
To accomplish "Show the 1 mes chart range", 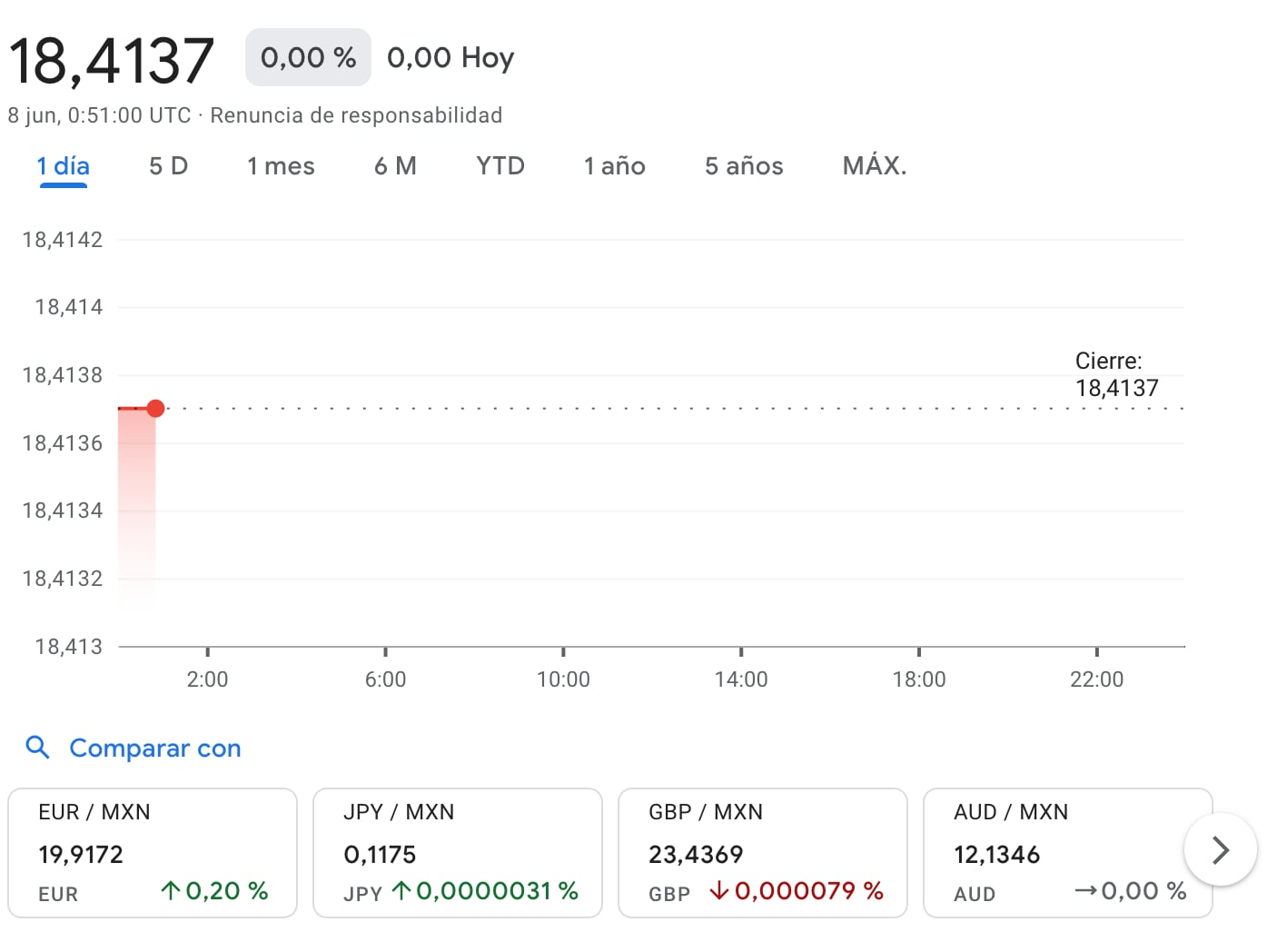I will (x=281, y=166).
